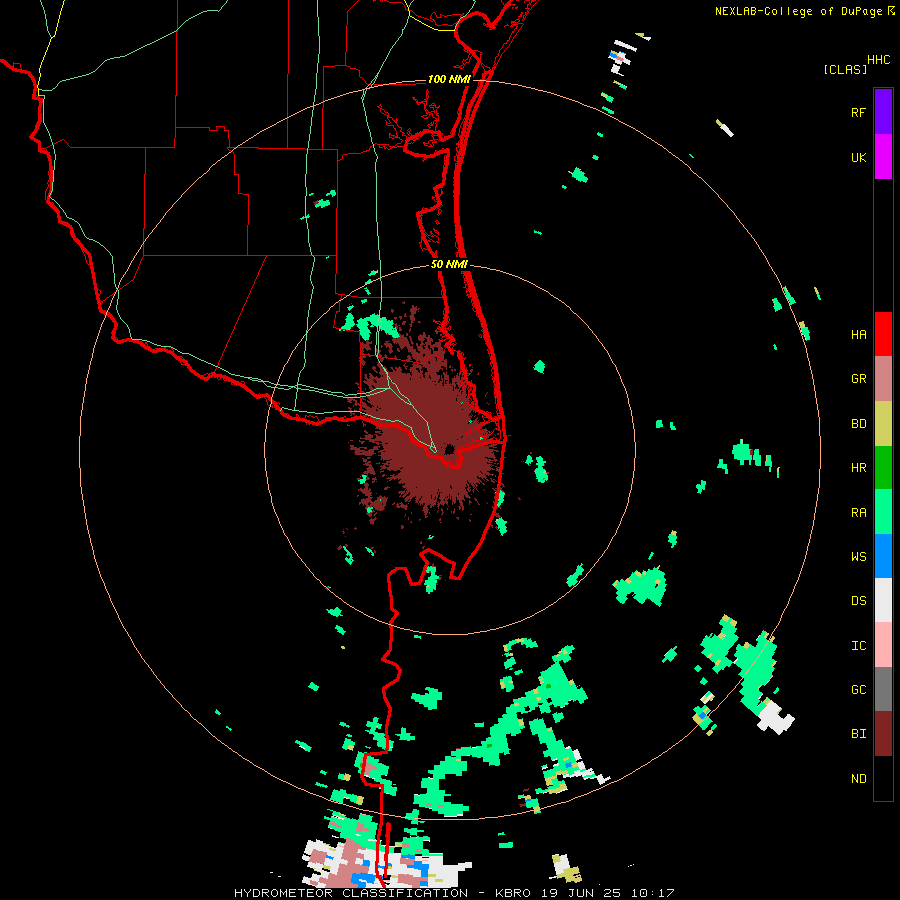Click the UK magenta legend swatch
Screen dimensions: 900x900
[x=883, y=157]
